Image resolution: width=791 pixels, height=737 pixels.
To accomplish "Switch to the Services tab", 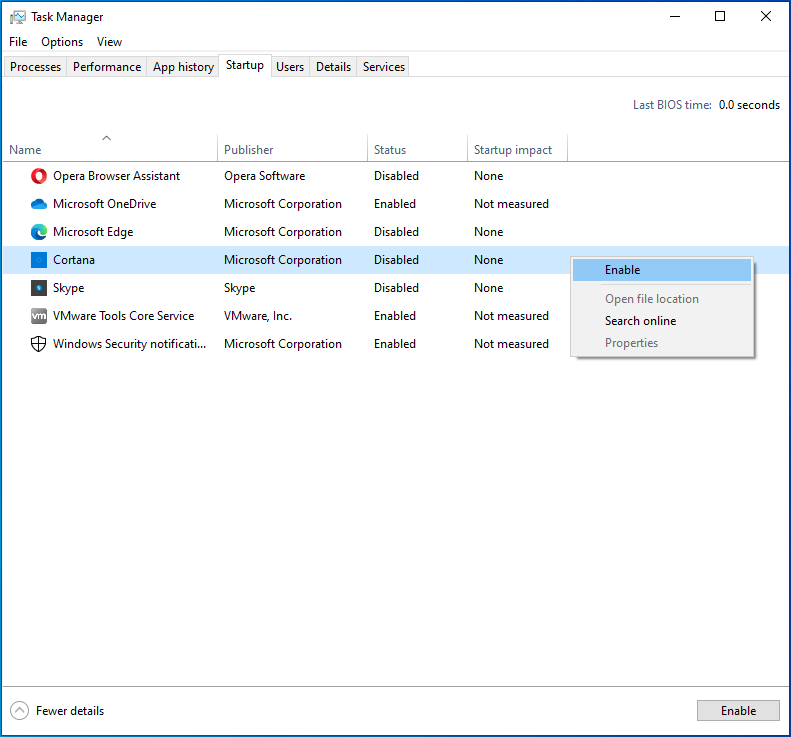I will click(x=384, y=67).
